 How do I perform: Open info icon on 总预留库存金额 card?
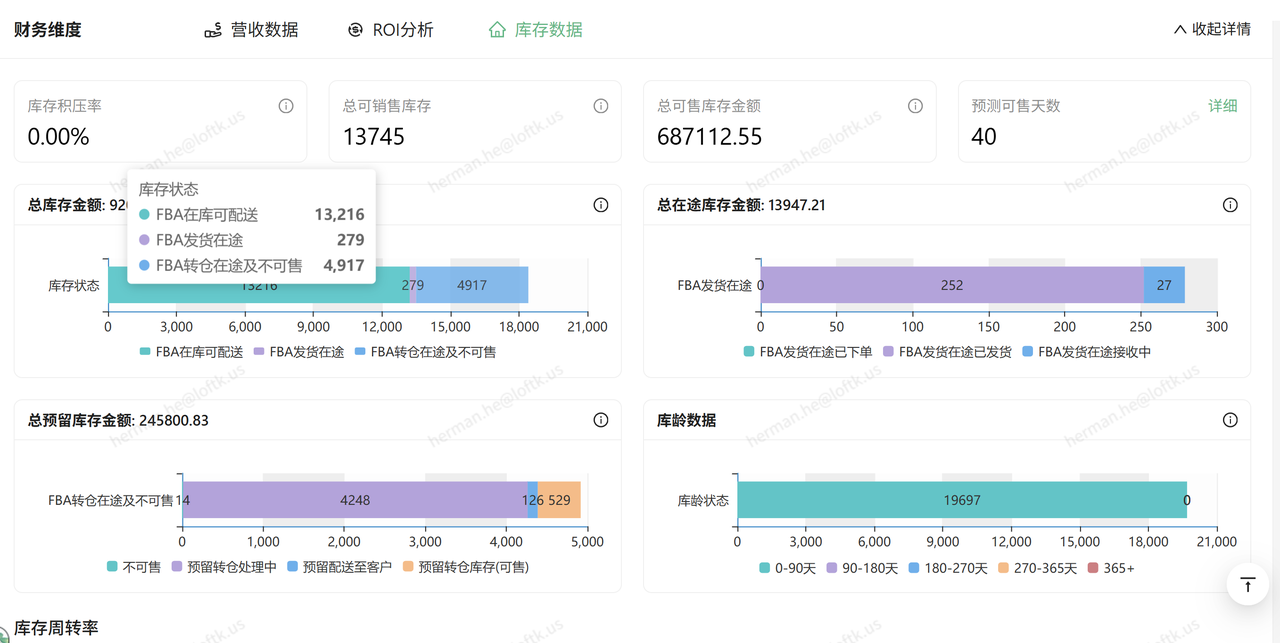601,420
